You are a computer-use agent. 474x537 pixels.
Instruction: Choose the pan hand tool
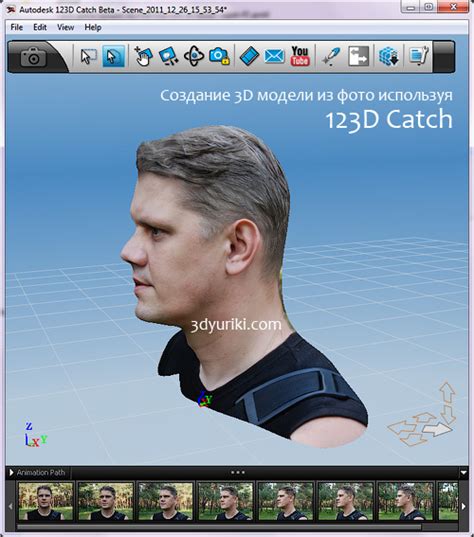[x=144, y=56]
